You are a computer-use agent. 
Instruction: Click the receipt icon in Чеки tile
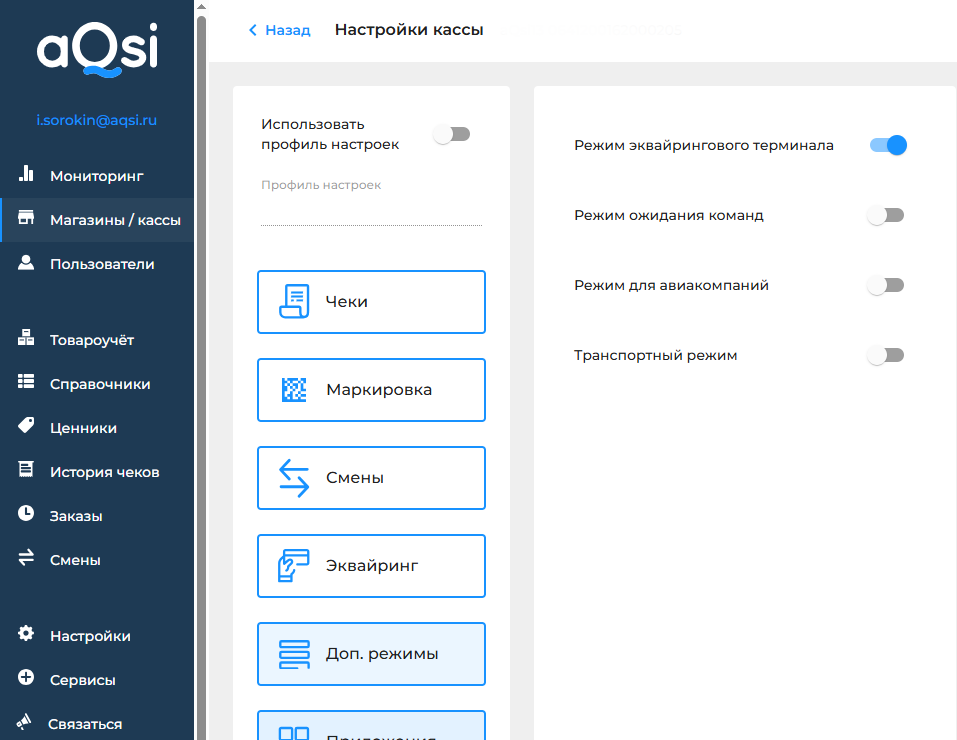[x=294, y=301]
